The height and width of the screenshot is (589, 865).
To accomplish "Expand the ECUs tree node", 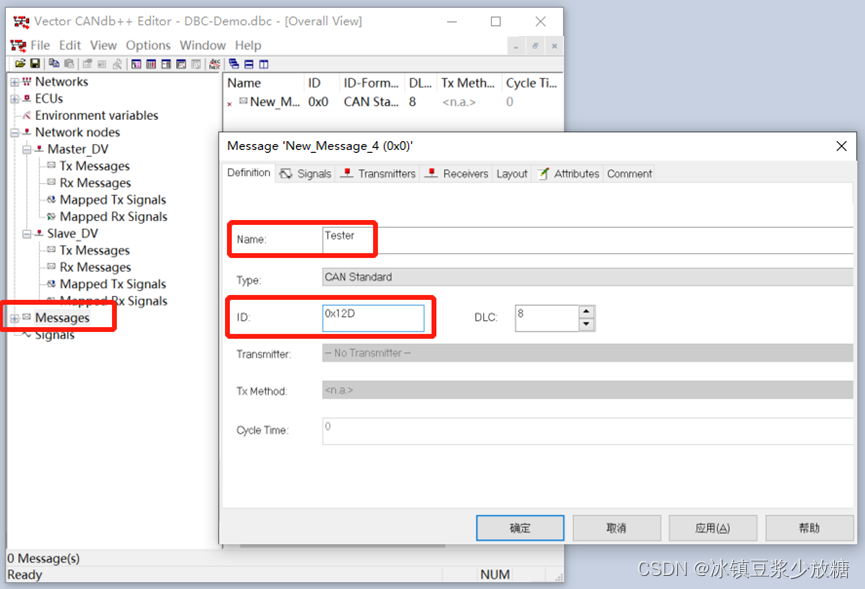I will tap(14, 99).
